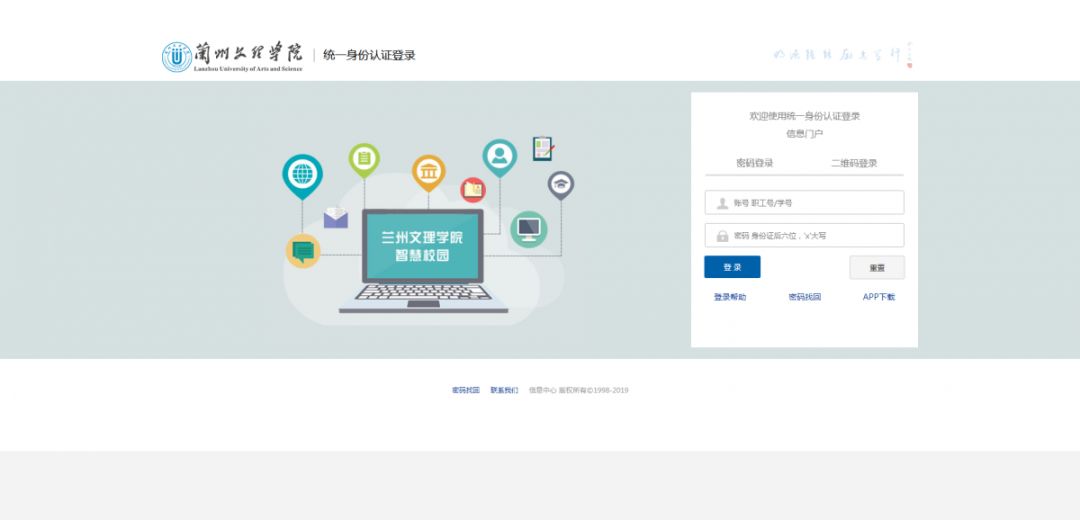The height and width of the screenshot is (520, 1080).
Task: Click the 账号 username input field
Action: (x=804, y=203)
